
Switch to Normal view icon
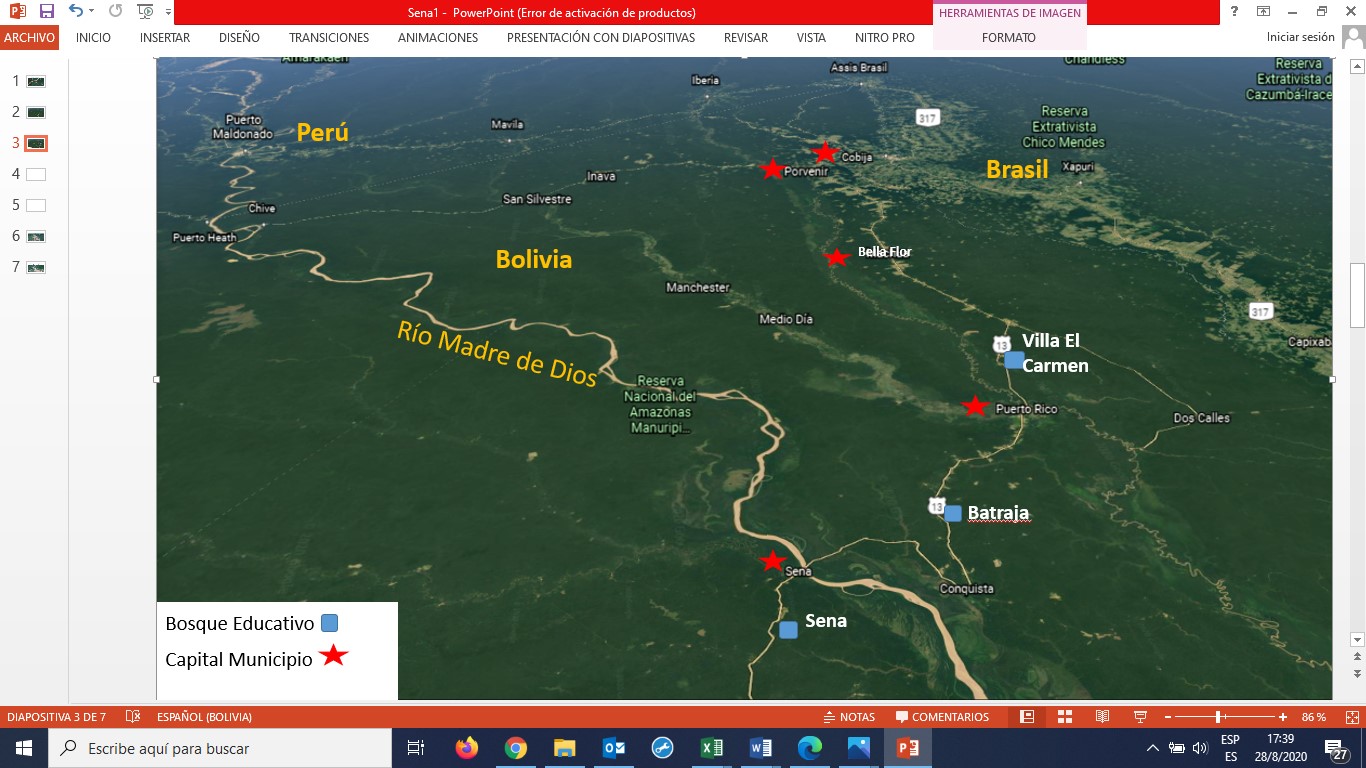(1027, 717)
